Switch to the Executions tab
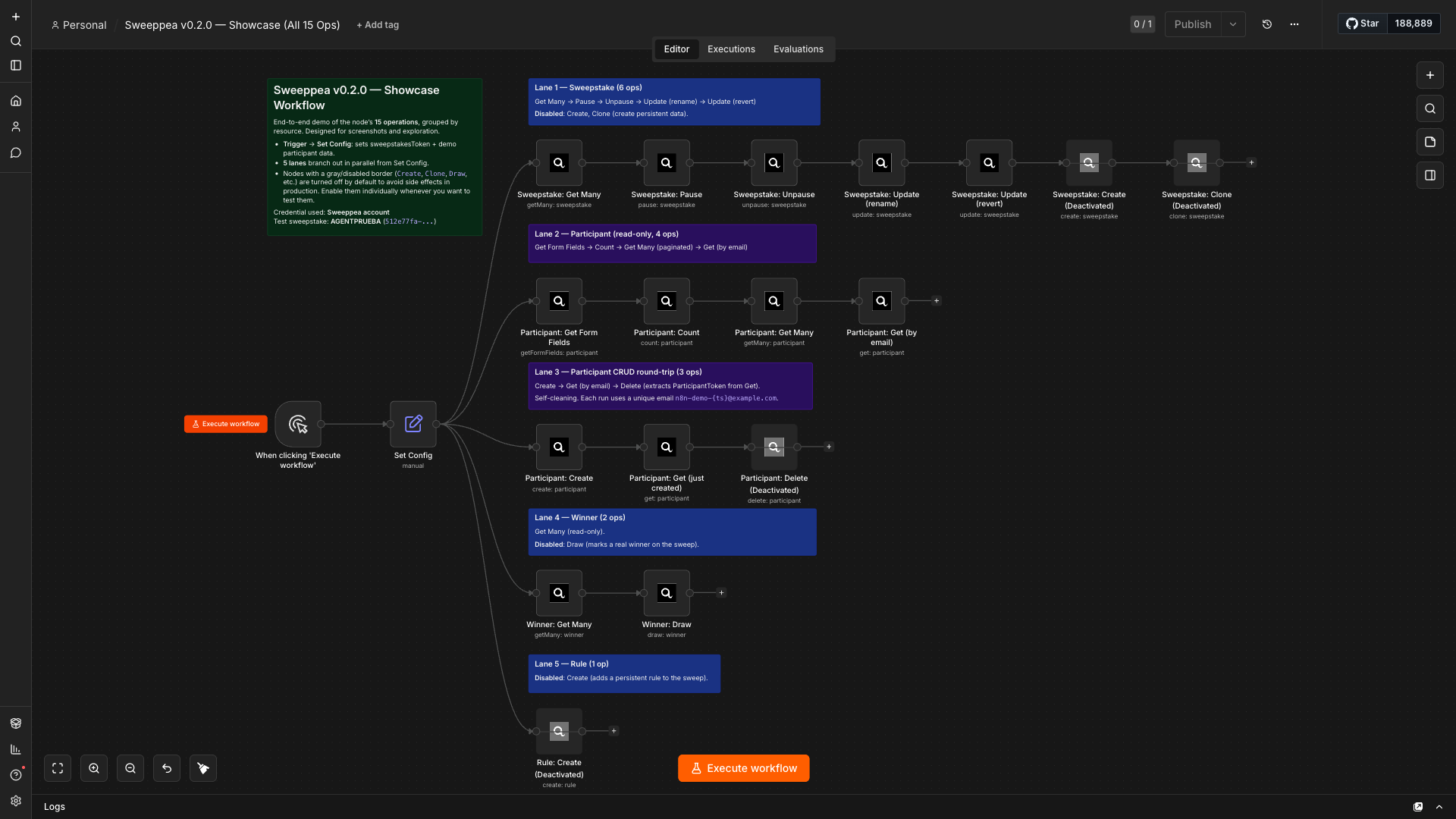Viewport: 1456px width, 819px height. coord(731,49)
